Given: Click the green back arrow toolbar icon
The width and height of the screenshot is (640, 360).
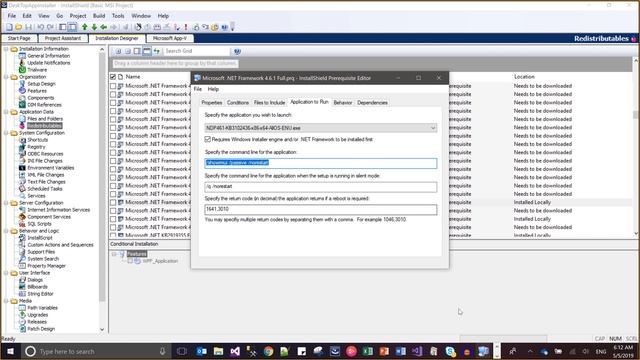Looking at the screenshot, I should [x=104, y=27].
